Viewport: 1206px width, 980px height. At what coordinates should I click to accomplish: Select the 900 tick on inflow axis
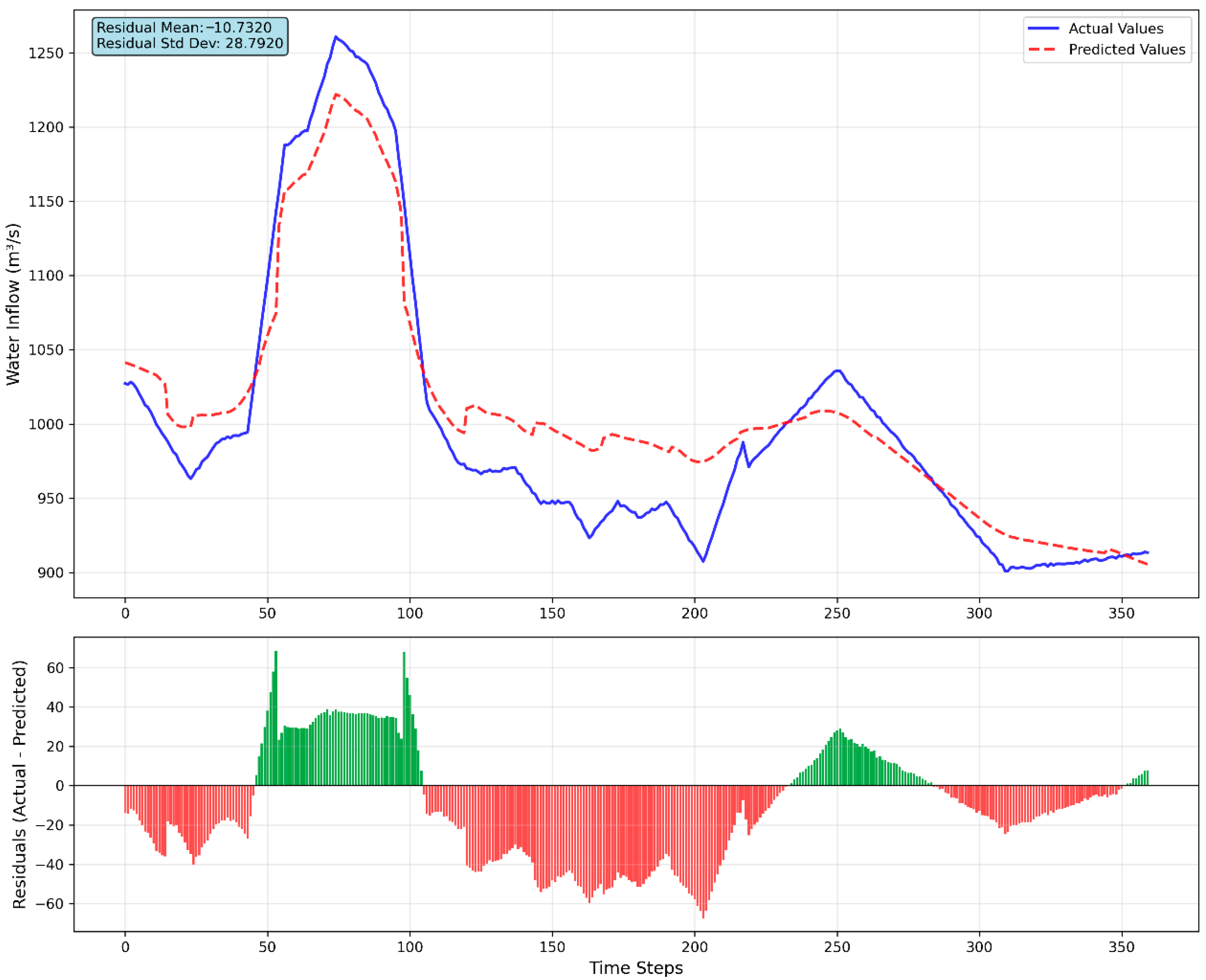click(51, 573)
